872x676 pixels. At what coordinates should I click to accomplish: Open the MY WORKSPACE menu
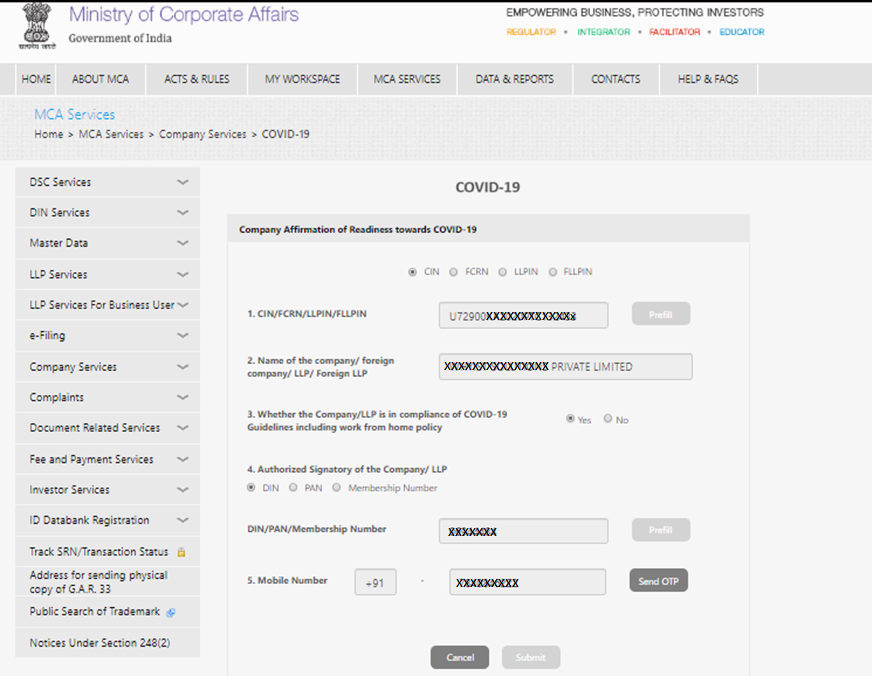[303, 79]
